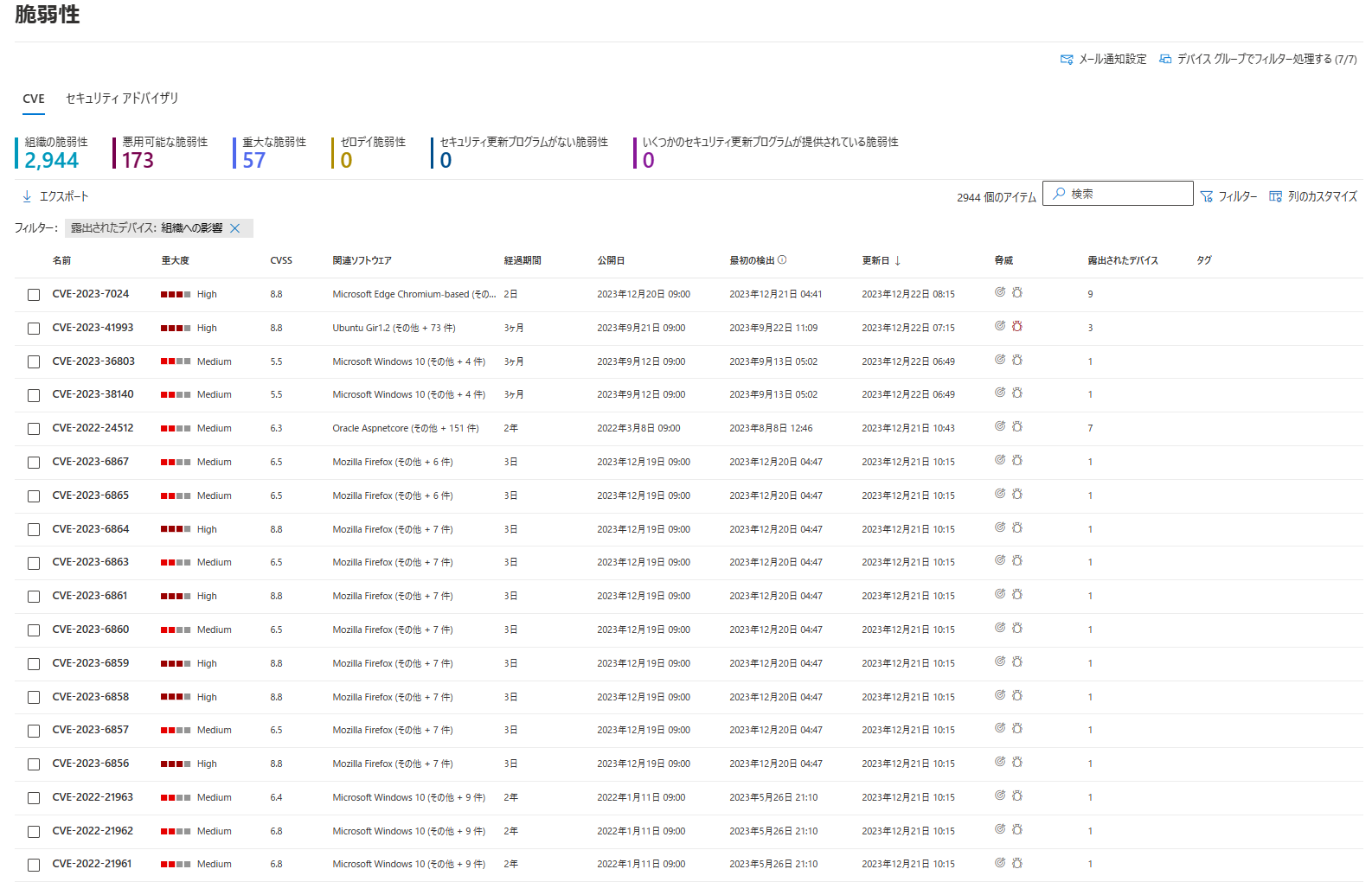
Task: Sort by the 公開日 column header
Action: tap(611, 260)
